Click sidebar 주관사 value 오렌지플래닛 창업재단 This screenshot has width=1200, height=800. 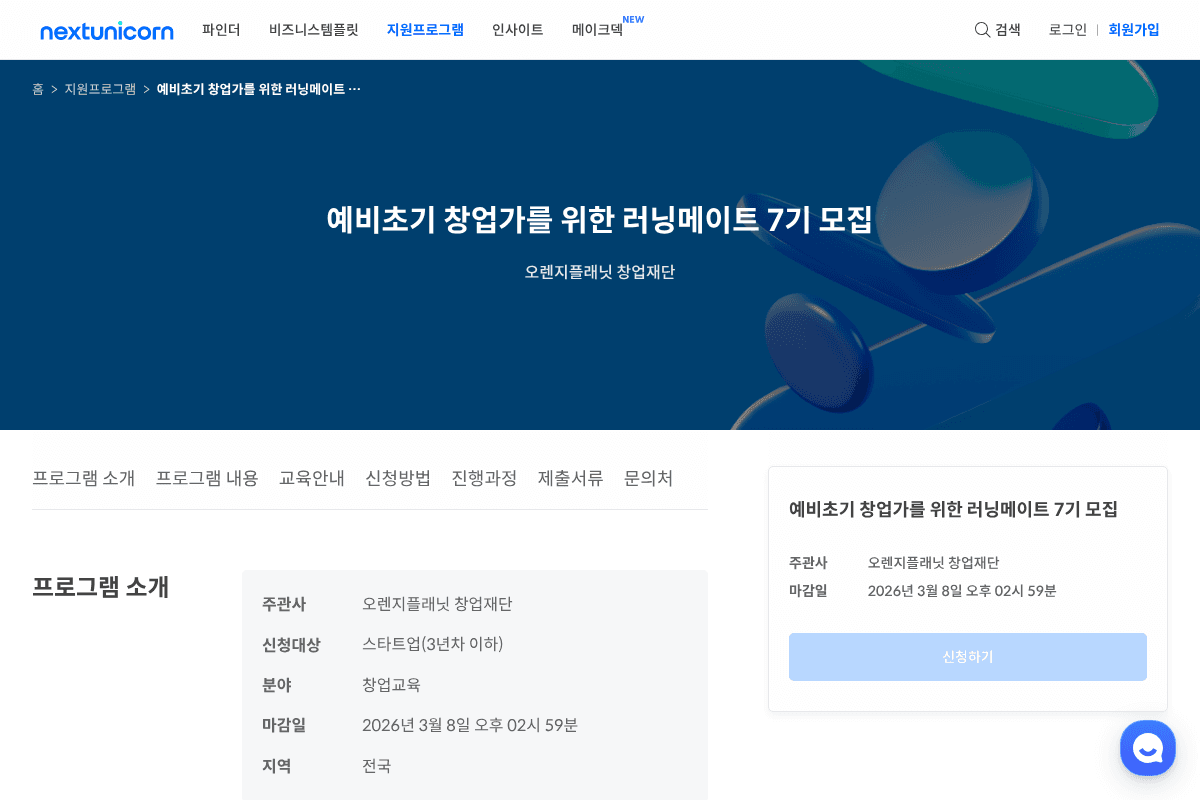pyautogui.click(x=934, y=562)
